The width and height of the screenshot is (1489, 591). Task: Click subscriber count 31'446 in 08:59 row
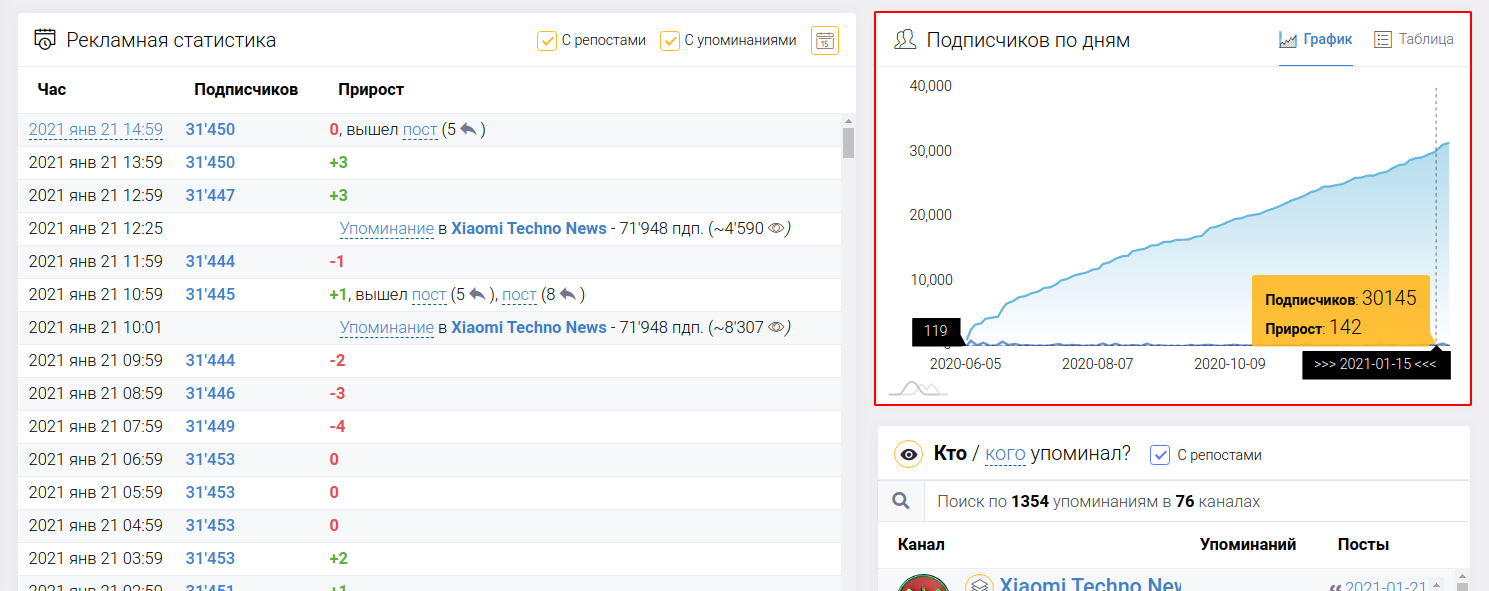(210, 393)
